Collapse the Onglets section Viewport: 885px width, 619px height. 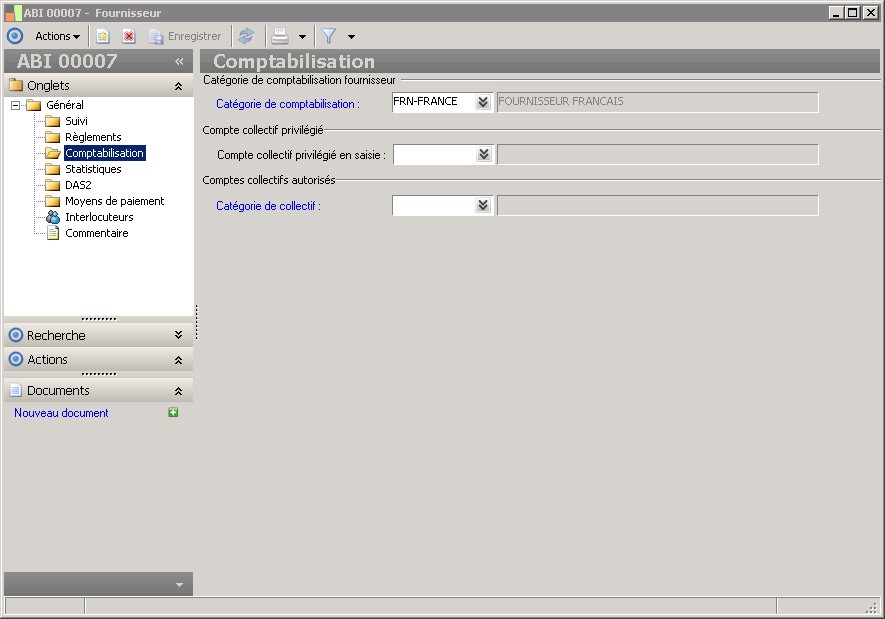[178, 86]
